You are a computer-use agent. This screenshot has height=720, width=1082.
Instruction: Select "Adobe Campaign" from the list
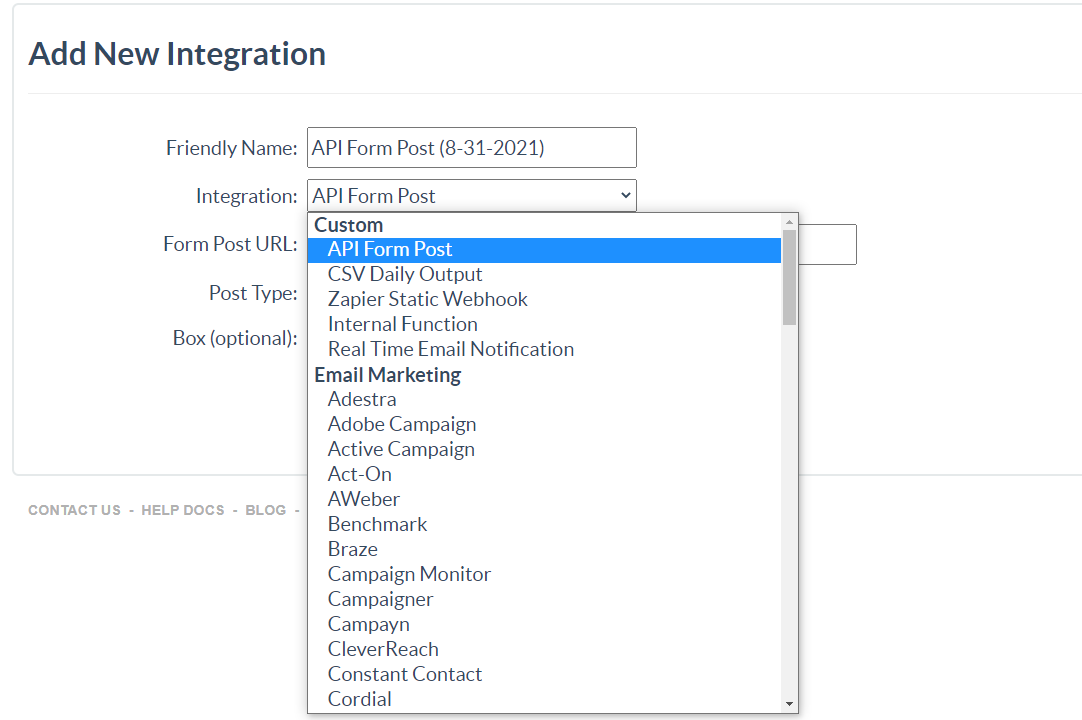(x=401, y=423)
